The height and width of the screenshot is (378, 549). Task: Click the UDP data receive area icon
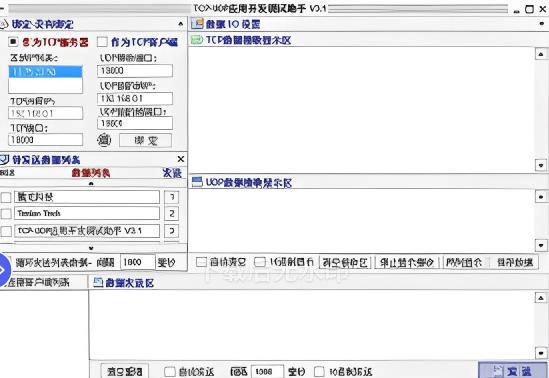point(197,182)
